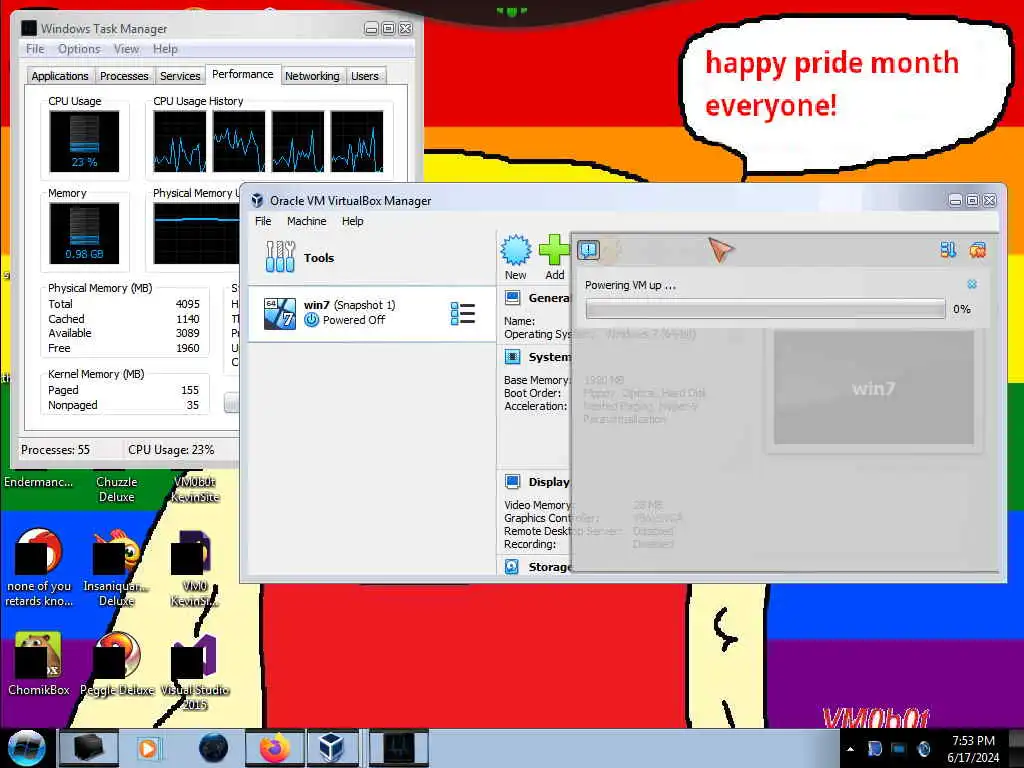1024x768 pixels.
Task: Select the Performance tab
Action: point(243,74)
